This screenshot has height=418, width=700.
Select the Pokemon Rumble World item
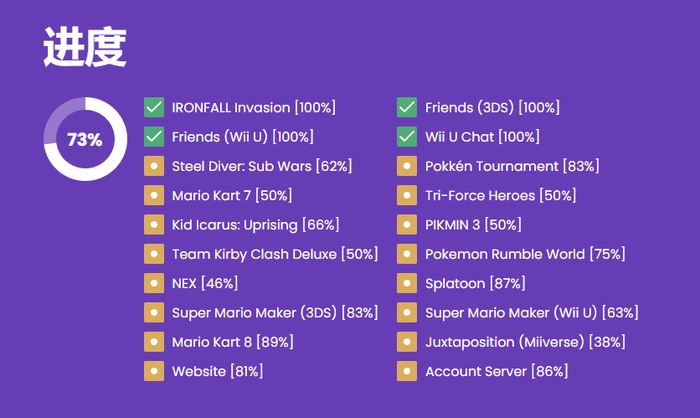(525, 254)
